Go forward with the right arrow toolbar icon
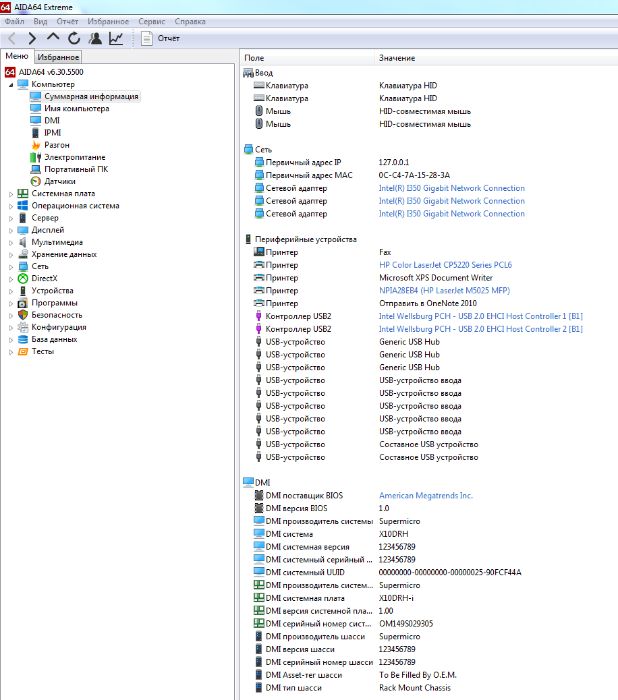Image resolution: width=618 pixels, height=700 pixels. pos(32,38)
